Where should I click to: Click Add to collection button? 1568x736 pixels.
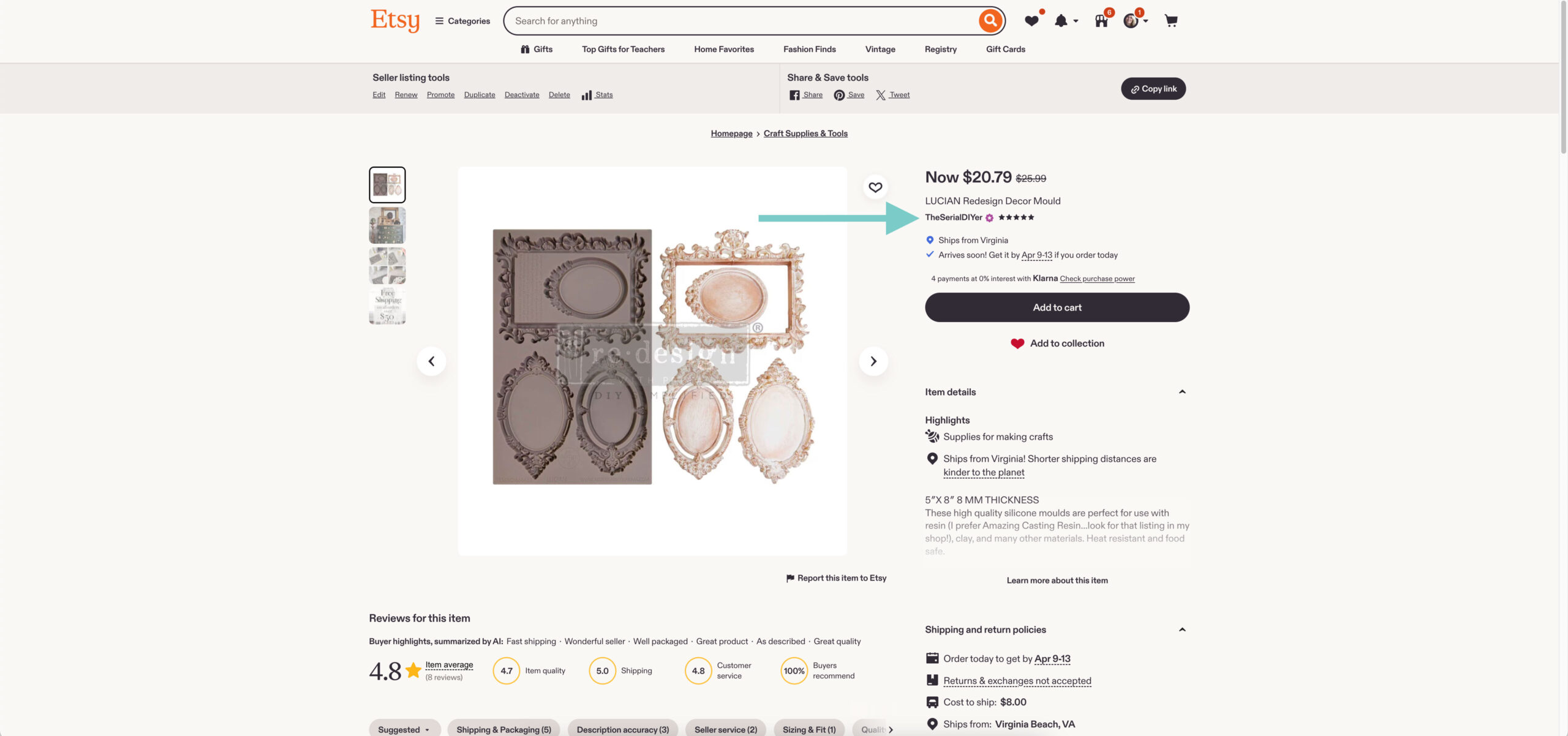pyautogui.click(x=1057, y=344)
